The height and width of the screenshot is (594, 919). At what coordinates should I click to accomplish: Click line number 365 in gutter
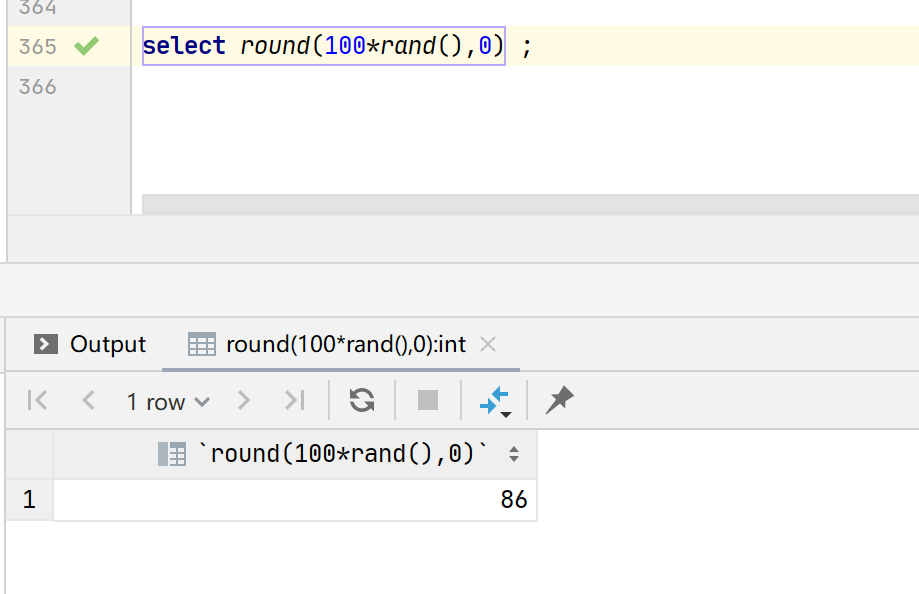click(x=38, y=46)
